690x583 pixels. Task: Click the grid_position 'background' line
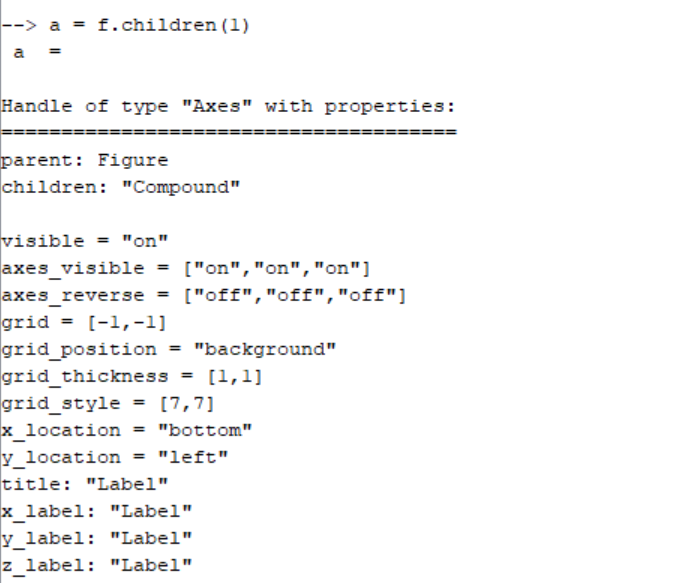(169, 350)
